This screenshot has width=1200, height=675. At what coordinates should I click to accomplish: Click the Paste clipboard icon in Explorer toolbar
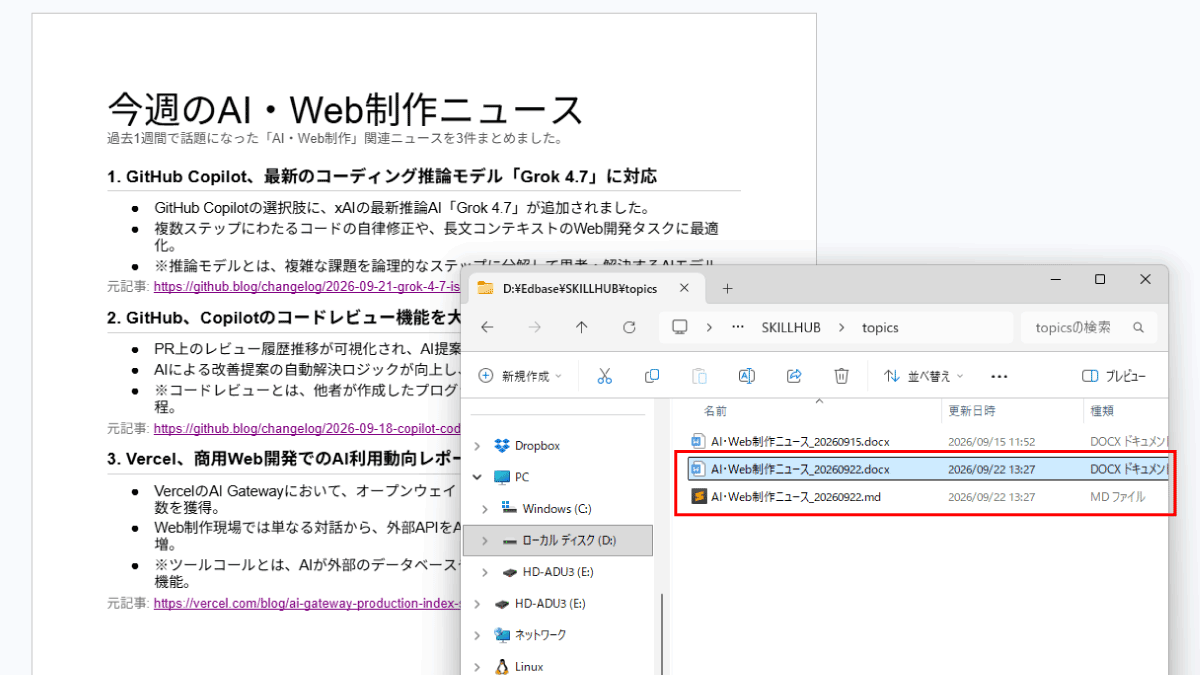point(699,376)
